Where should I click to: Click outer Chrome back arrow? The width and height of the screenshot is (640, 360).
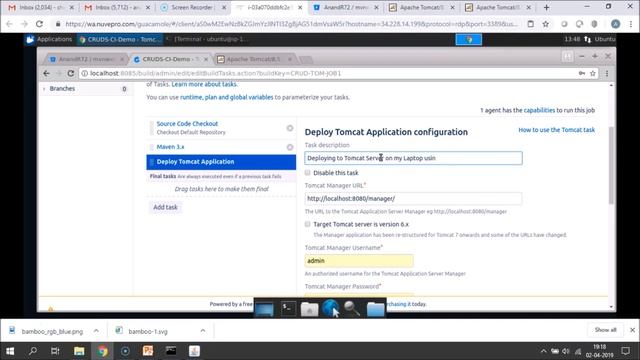[9, 24]
